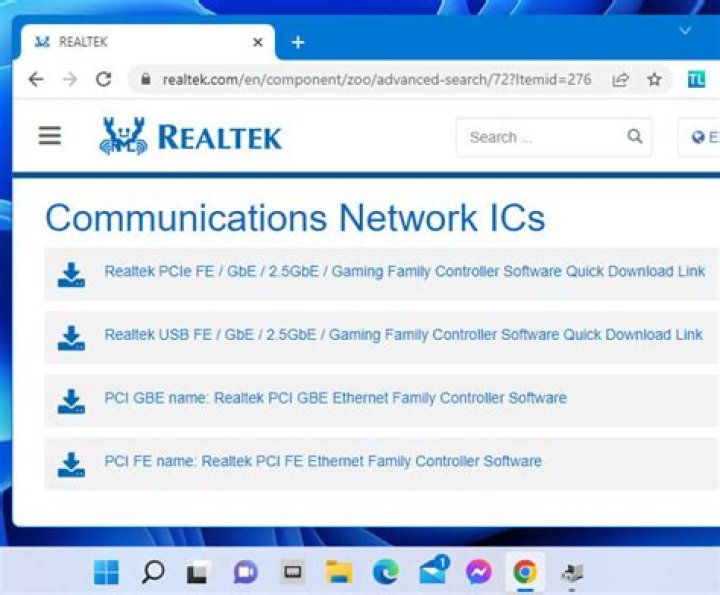720x595 pixels.
Task: Open Realtek PCI GBE Ethernet Family Controller link
Action: (x=335, y=398)
